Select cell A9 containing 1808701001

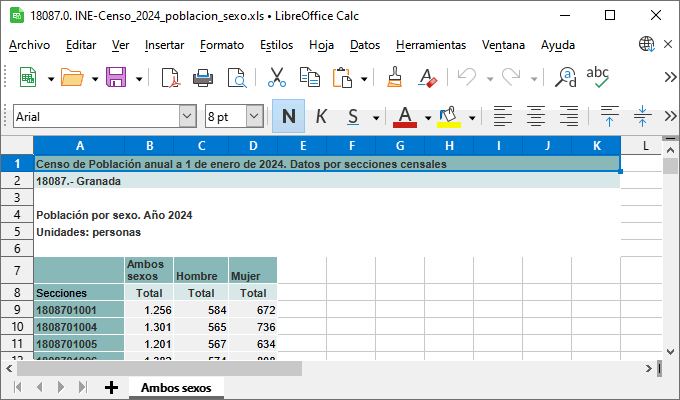pyautogui.click(x=78, y=310)
